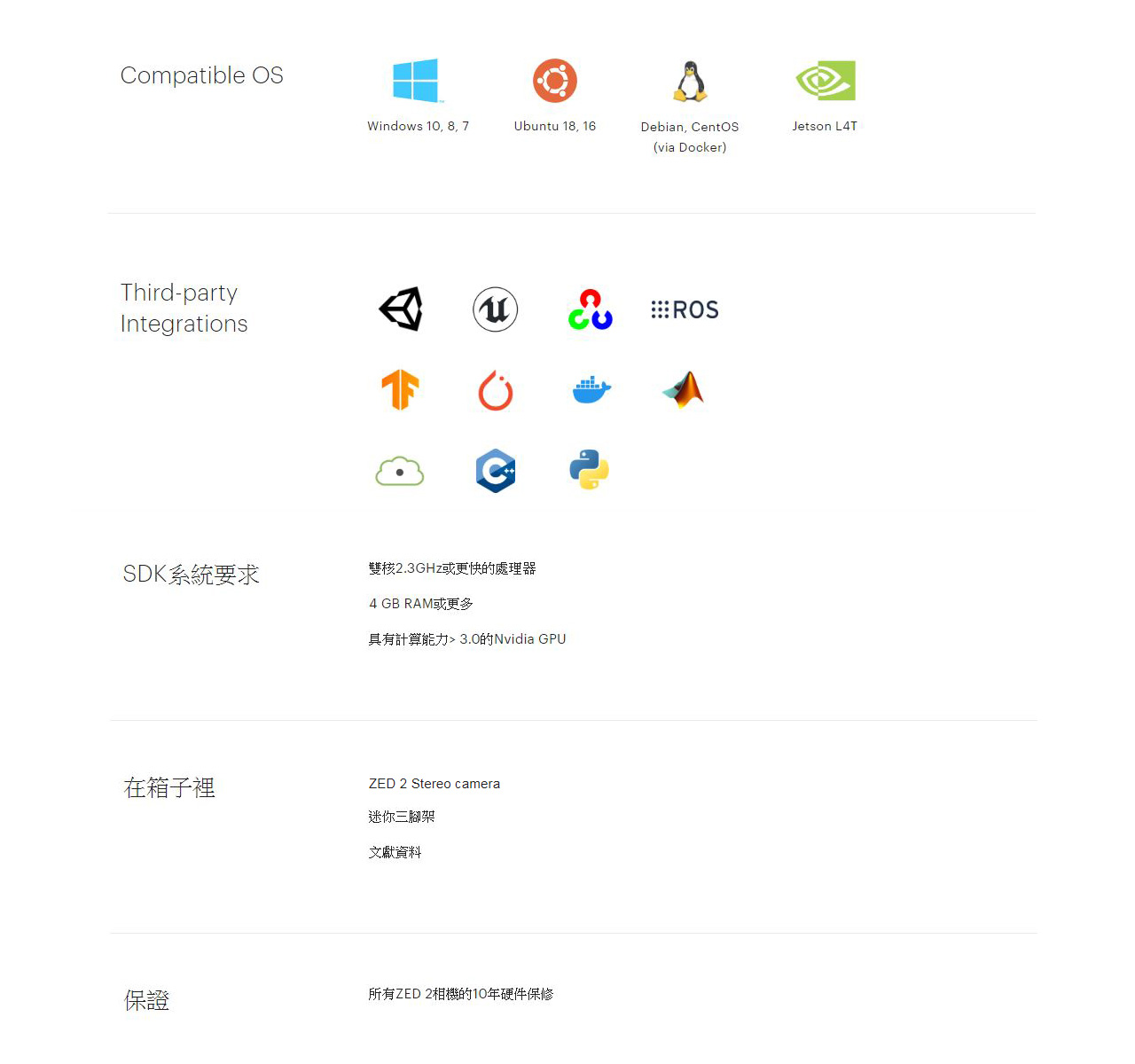Click the Linux Tux penguin icon

pyautogui.click(x=690, y=82)
